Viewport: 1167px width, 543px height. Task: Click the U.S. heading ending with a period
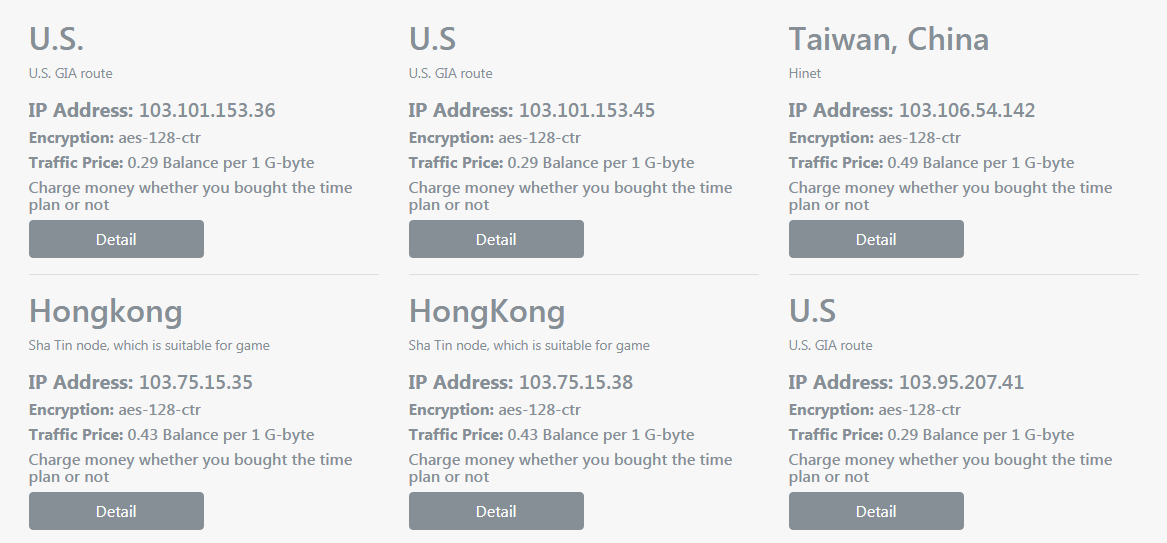57,39
